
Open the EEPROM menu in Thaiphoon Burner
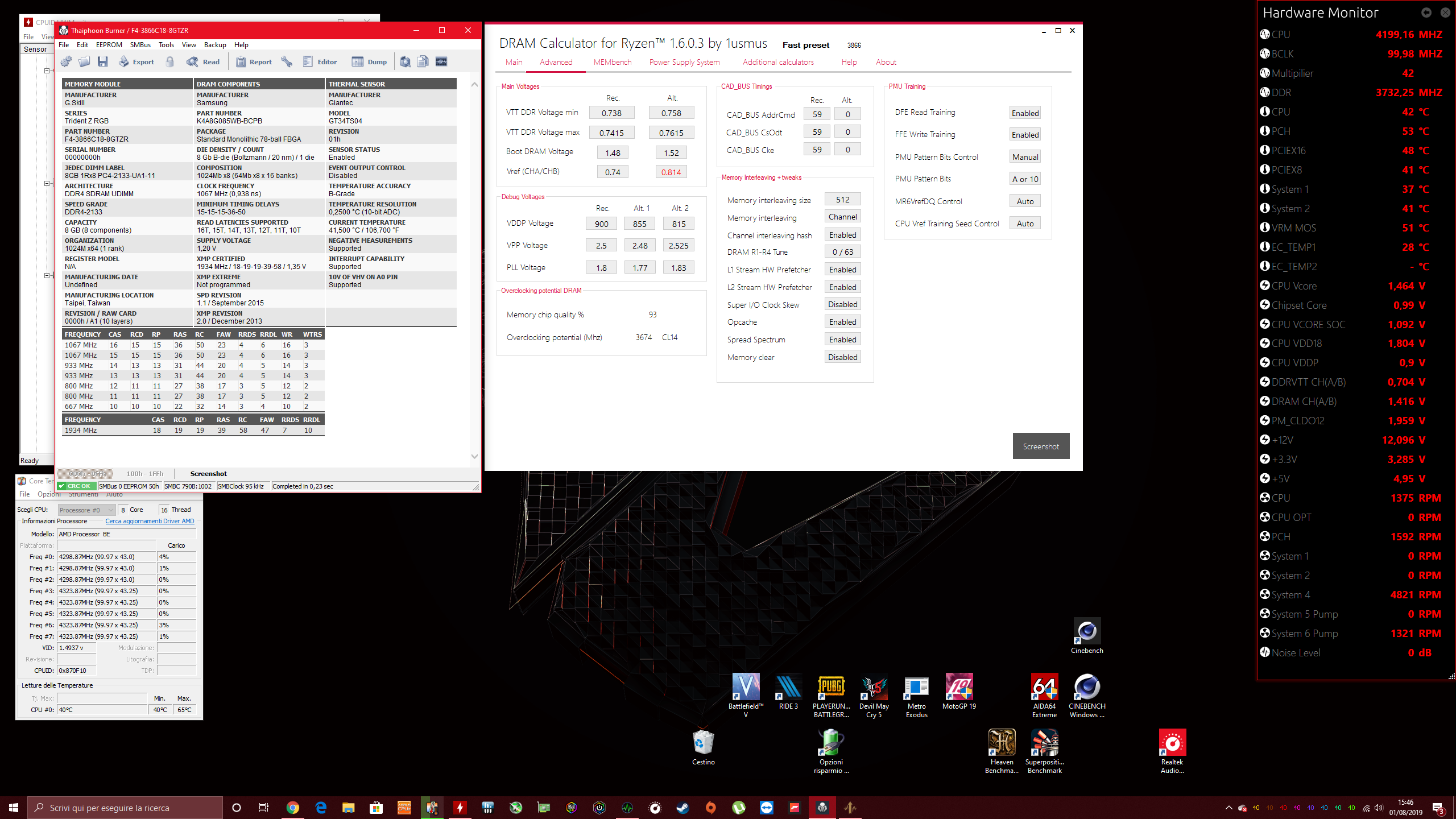[109, 45]
